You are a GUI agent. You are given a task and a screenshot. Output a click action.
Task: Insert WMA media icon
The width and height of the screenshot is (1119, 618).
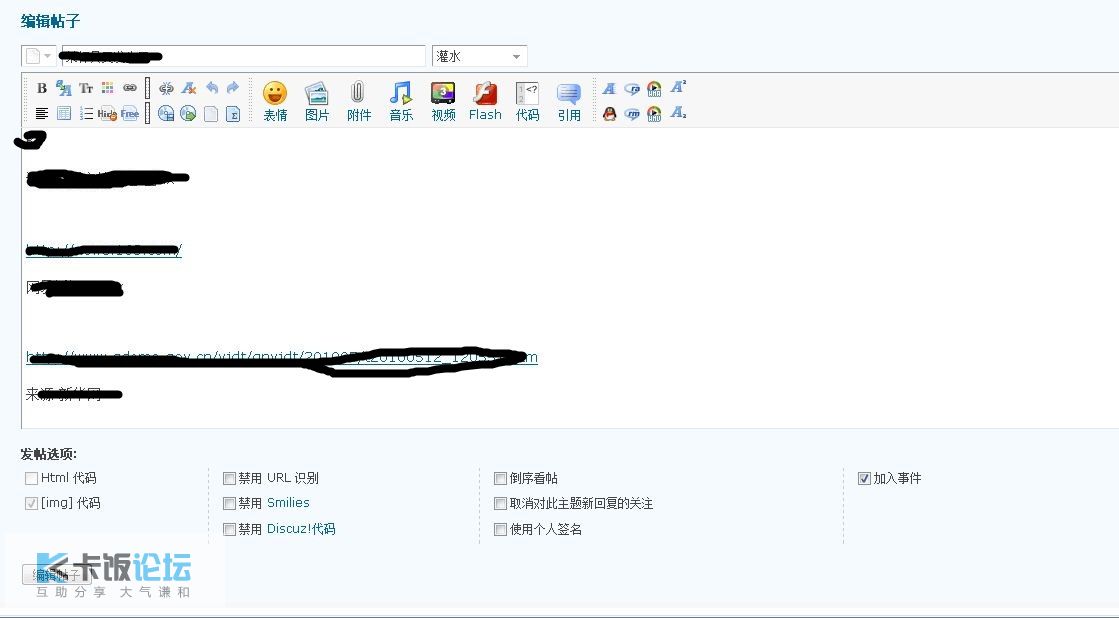pos(654,88)
